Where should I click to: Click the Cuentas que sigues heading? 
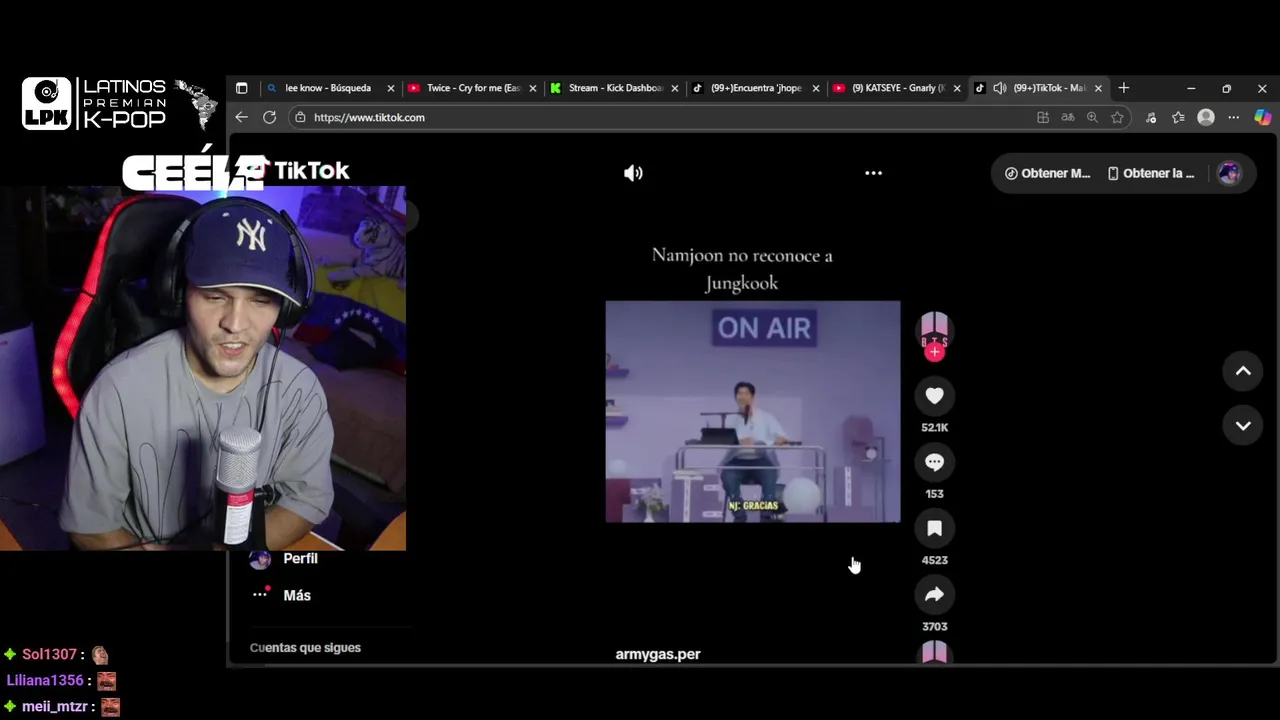pos(305,648)
